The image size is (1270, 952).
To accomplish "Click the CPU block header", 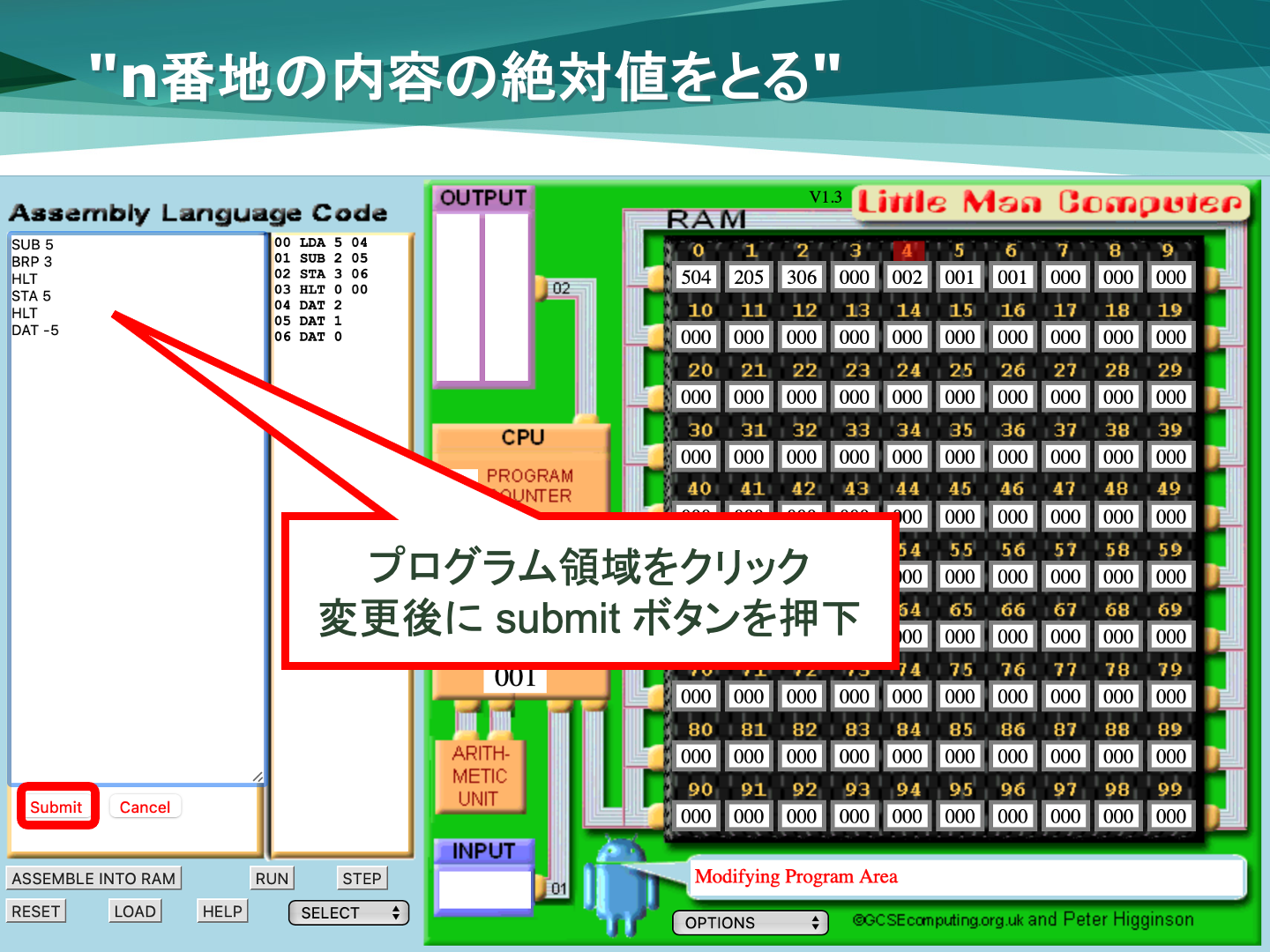I will tap(522, 437).
